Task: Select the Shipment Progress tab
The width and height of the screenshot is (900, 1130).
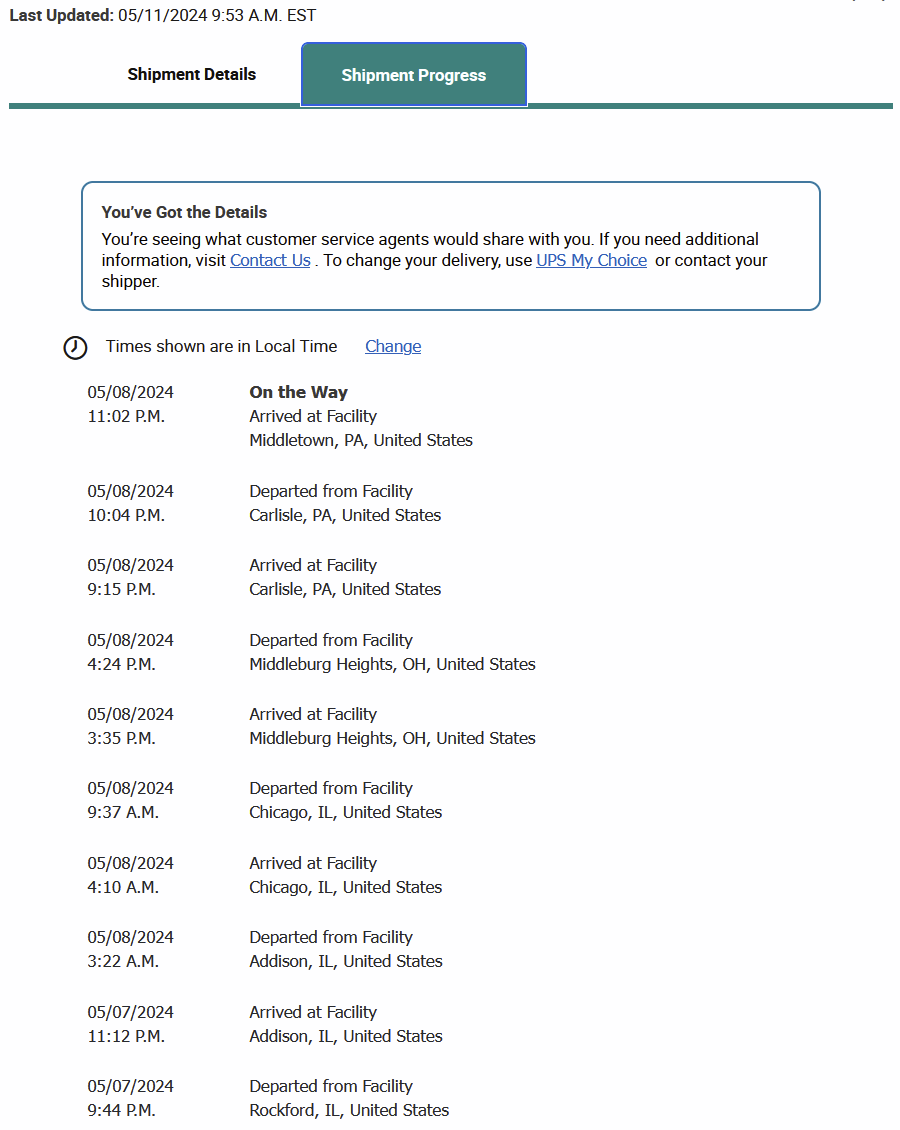Action: [413, 75]
